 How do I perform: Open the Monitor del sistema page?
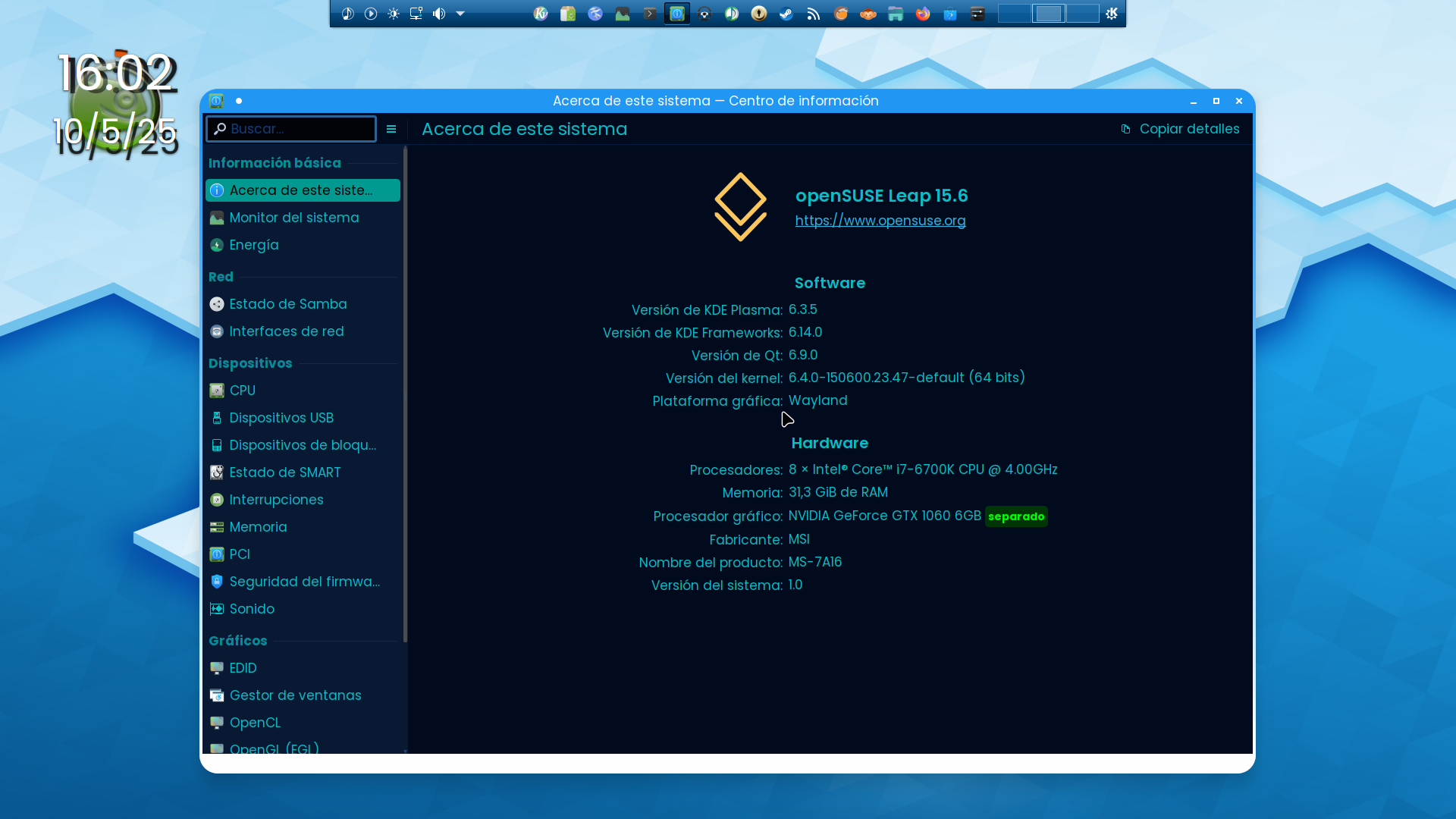click(x=303, y=218)
